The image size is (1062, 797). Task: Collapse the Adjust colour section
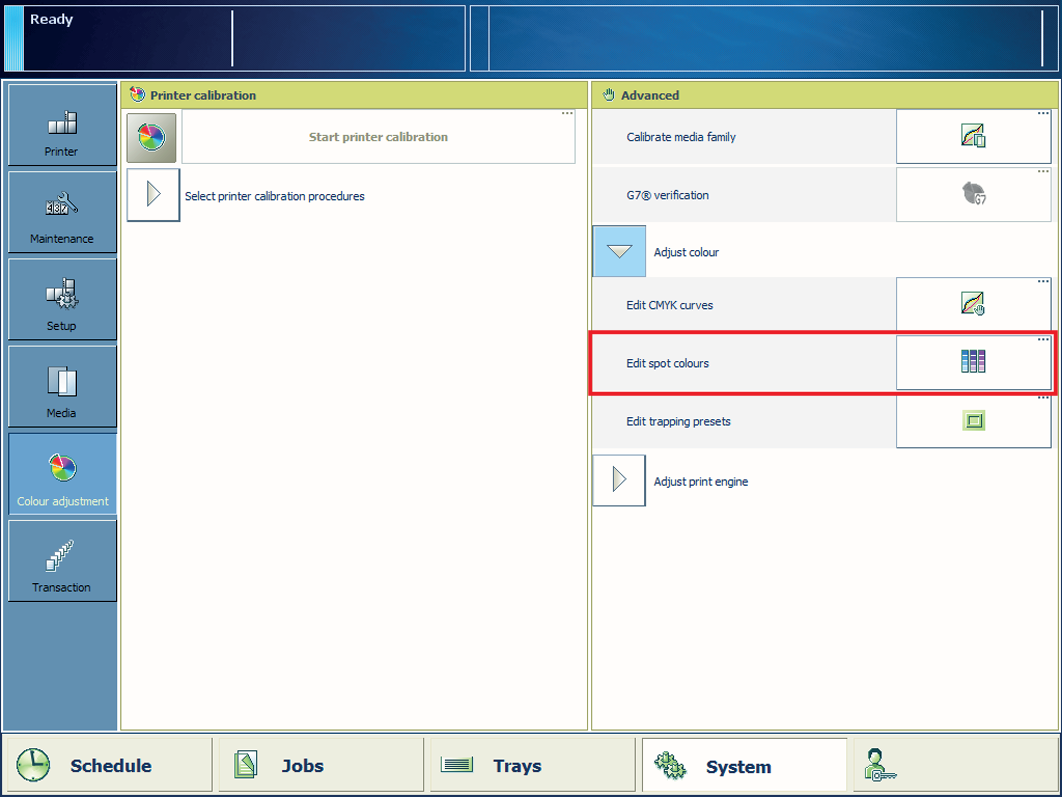point(619,252)
